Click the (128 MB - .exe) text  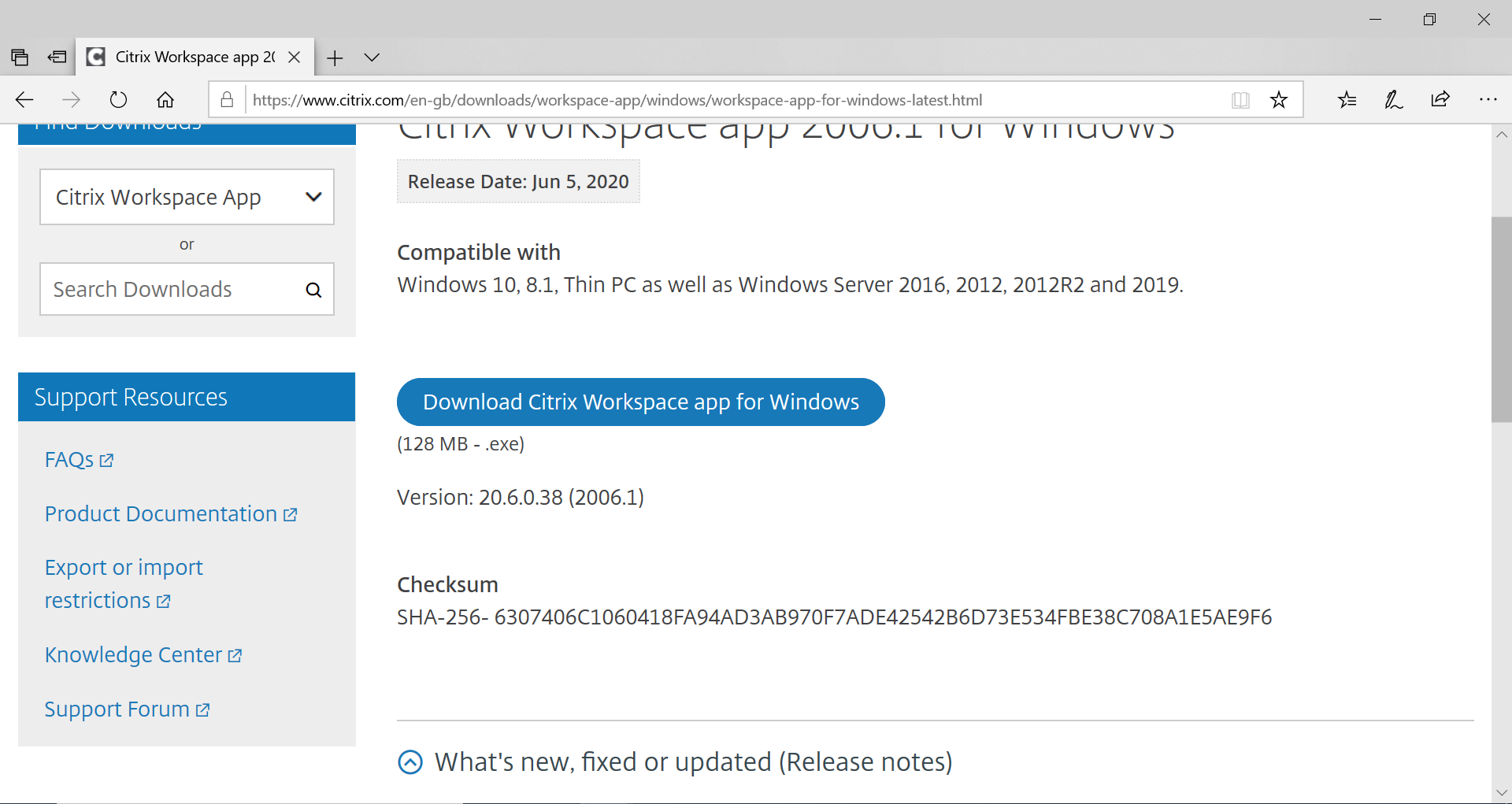point(461,444)
